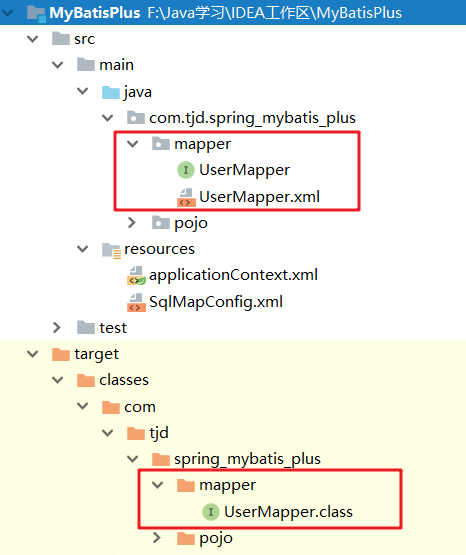The image size is (466, 555).
Task: Click the resources folder icon
Action: click(111, 250)
